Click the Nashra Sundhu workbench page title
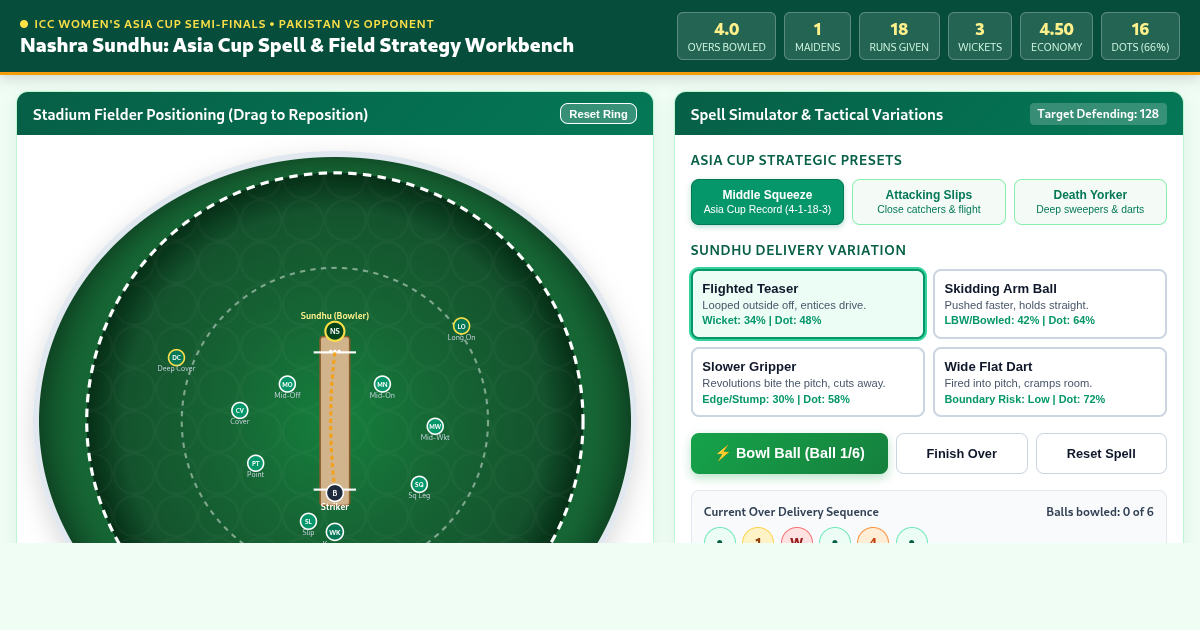Viewport: 1200px width, 630px height. click(x=297, y=45)
